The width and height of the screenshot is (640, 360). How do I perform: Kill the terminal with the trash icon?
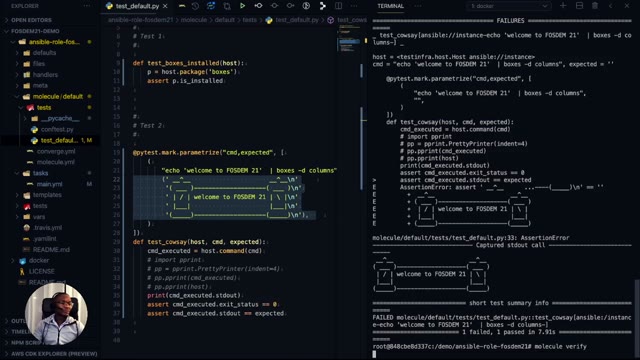coord(595,6)
